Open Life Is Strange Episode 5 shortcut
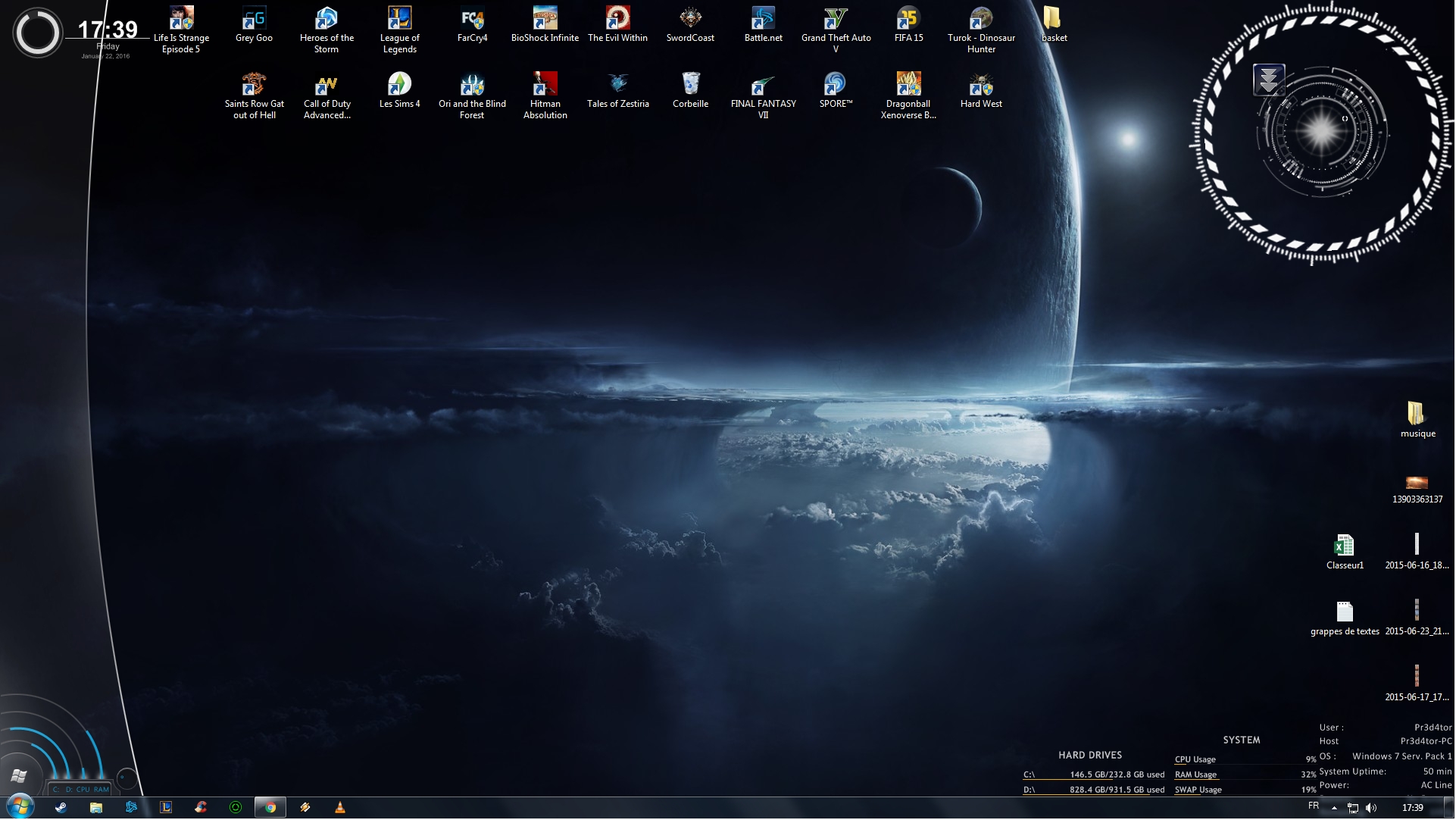Screen dimensions: 1456x820 [182, 30]
